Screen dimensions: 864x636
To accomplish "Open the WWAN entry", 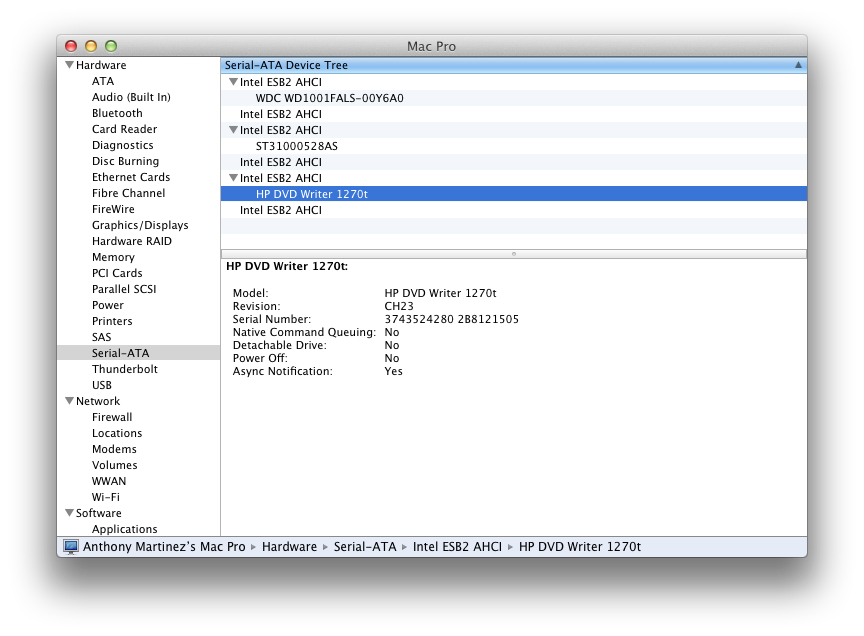I will (109, 481).
